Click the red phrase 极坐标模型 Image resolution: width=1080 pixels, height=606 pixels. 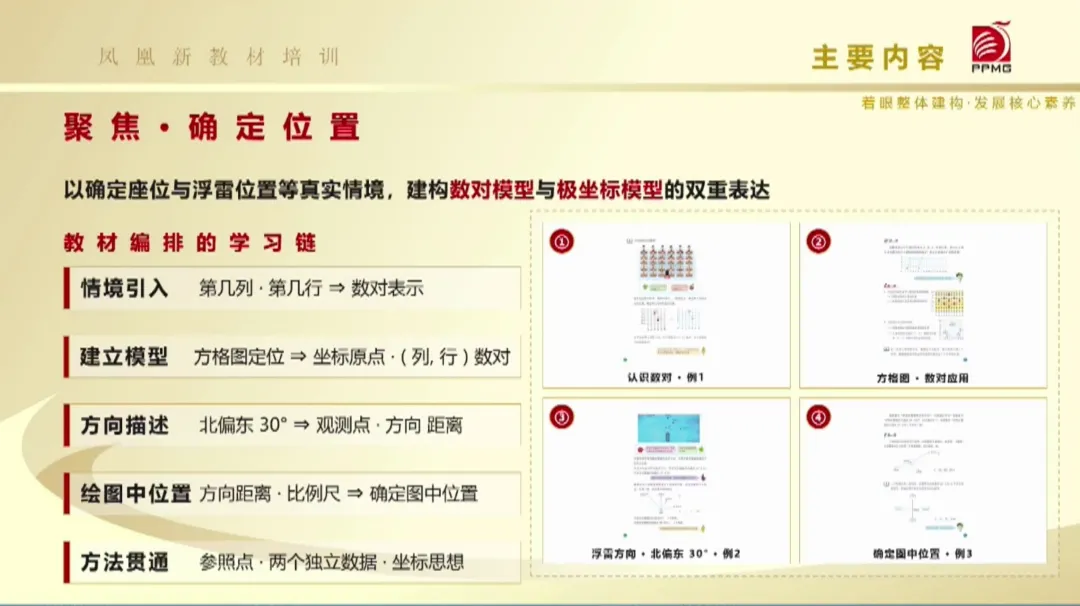[610, 189]
